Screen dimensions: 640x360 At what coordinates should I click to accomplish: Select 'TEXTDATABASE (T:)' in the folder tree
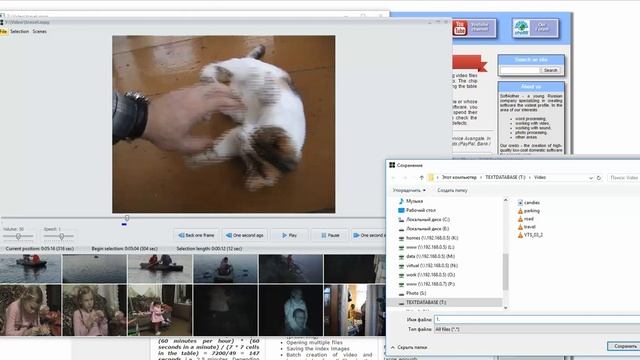click(426, 302)
